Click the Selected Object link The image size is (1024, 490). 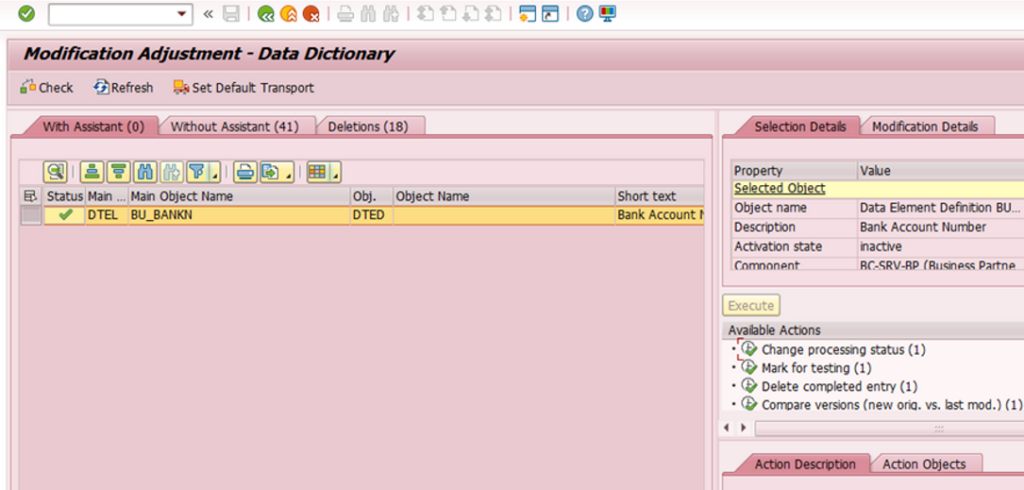point(780,189)
